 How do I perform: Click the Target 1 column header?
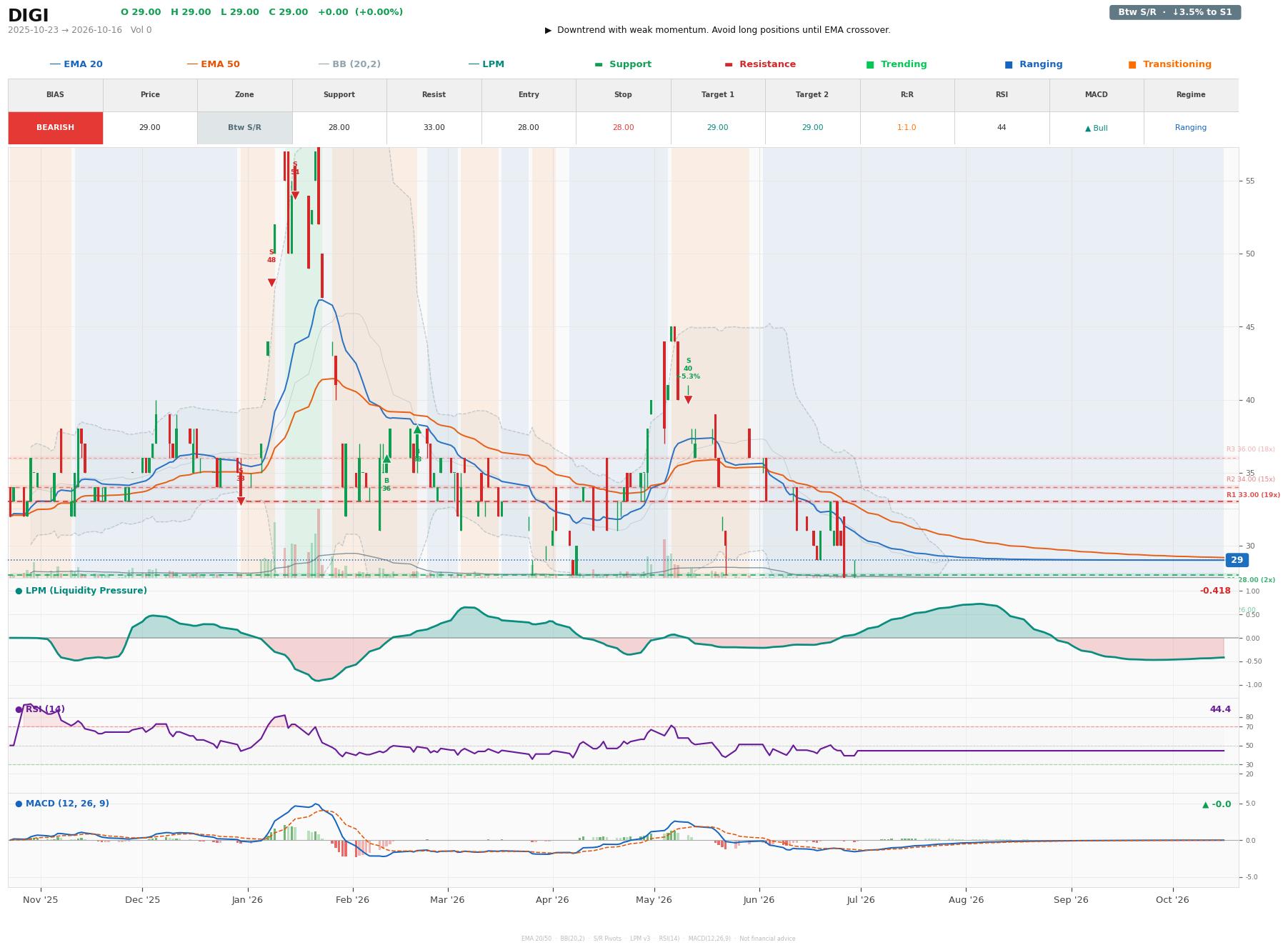718,95
